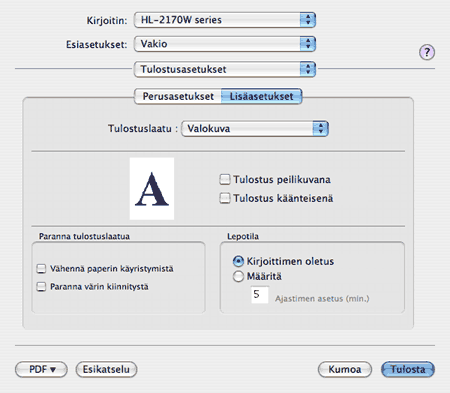
Task: Click the Kumoa cancel button
Action: [x=345, y=369]
